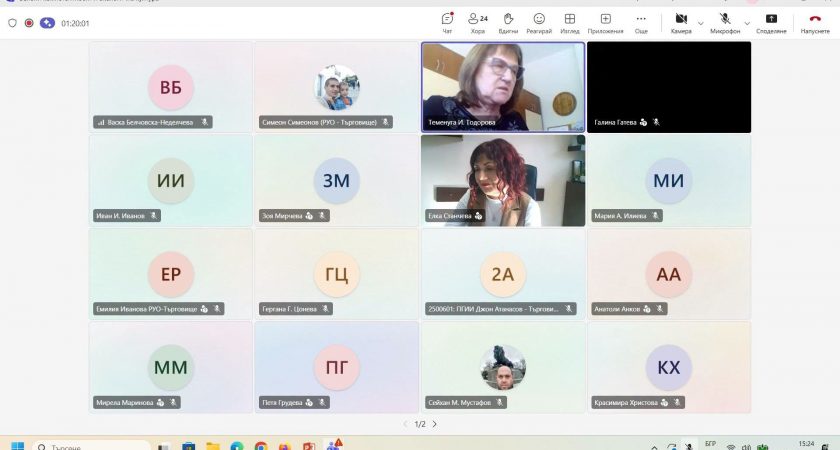This screenshot has height=450, width=840.
Task: Raise hand with the Вдигни button
Action: pyautogui.click(x=508, y=23)
